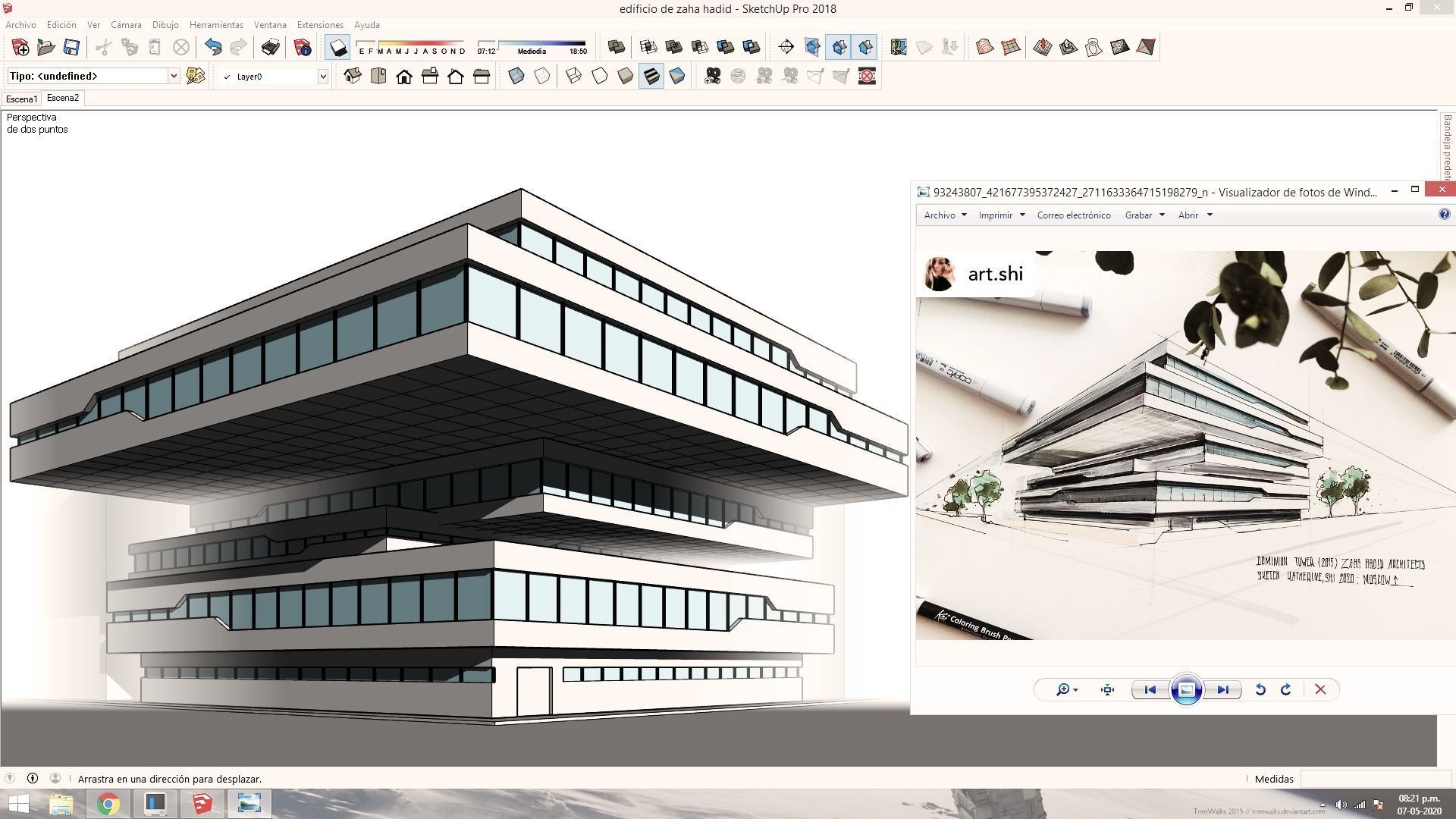Toggle Display Section Fill

click(865, 47)
